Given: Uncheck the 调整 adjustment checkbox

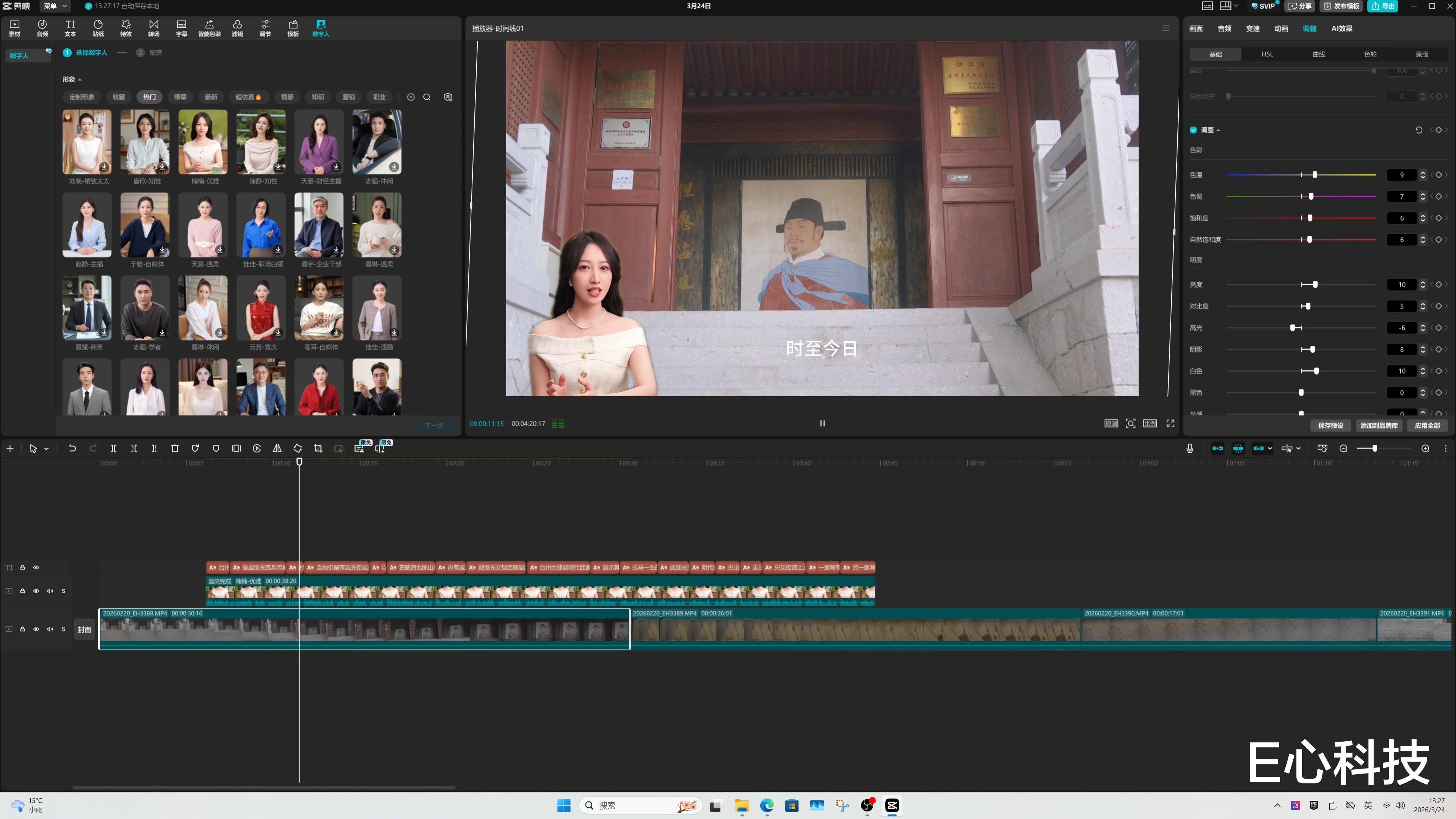Looking at the screenshot, I should pos(1193,130).
